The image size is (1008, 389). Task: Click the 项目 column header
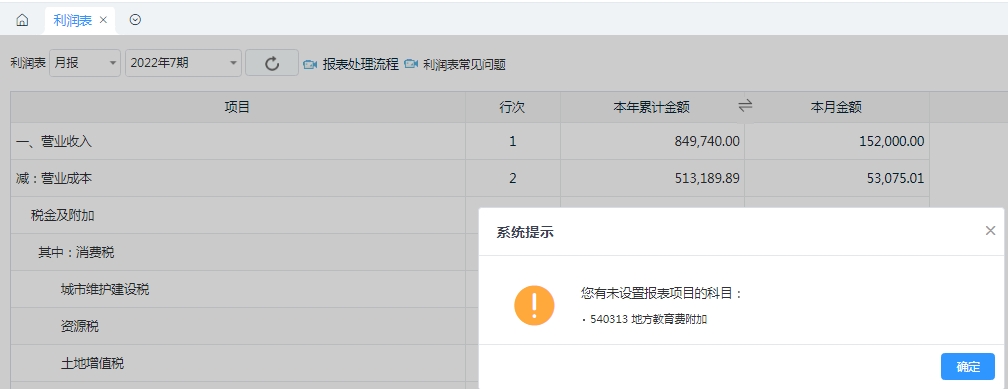237,107
